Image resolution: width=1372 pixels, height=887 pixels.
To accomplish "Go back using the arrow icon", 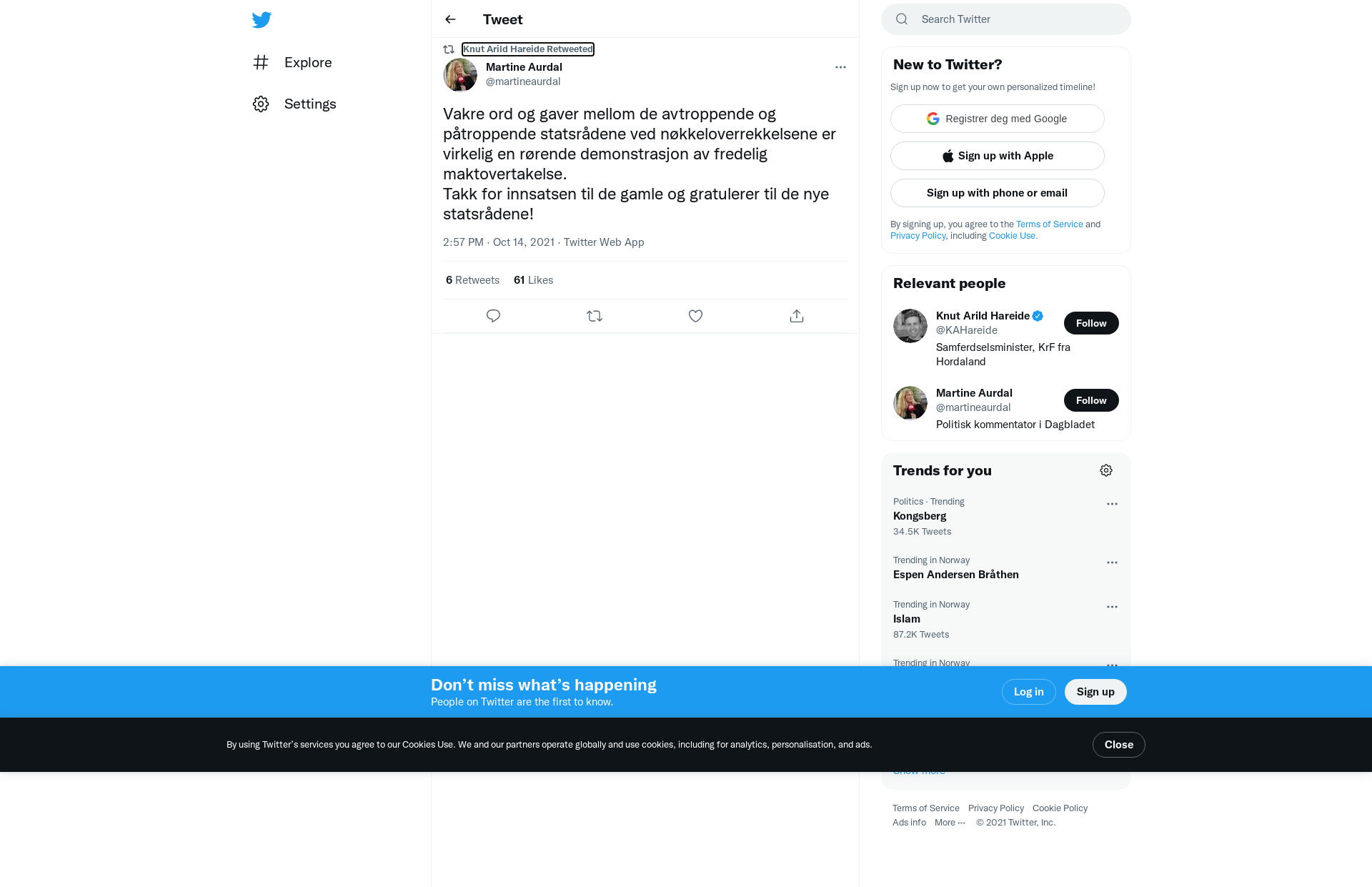I will pos(450,19).
